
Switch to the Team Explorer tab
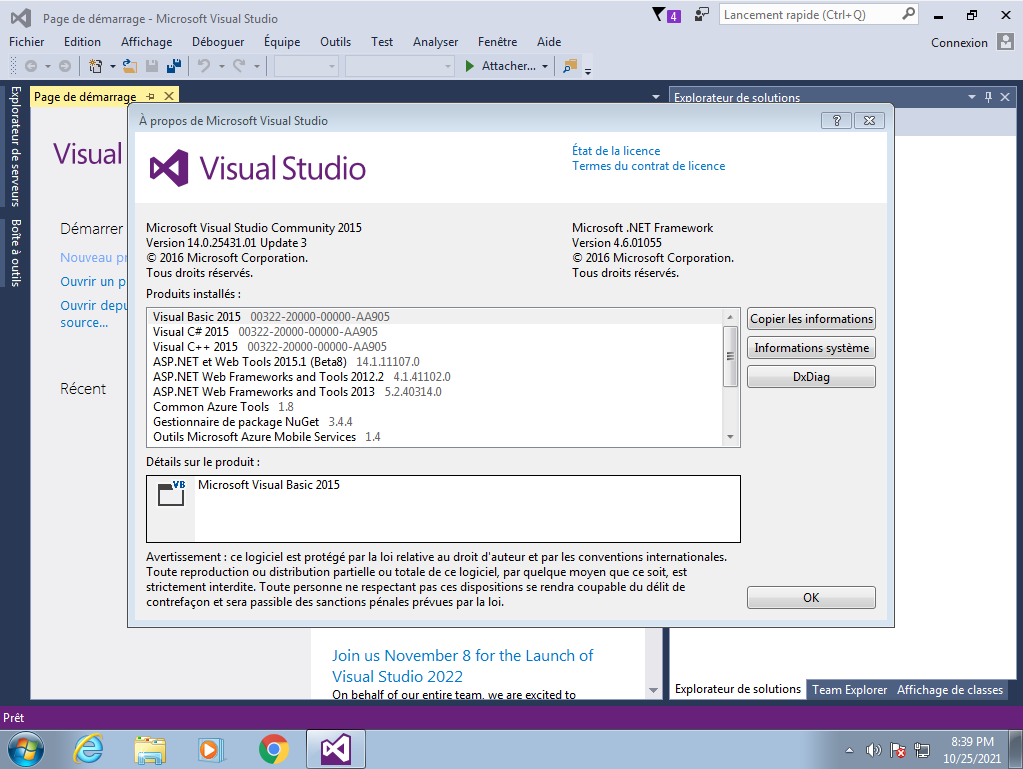click(x=849, y=689)
